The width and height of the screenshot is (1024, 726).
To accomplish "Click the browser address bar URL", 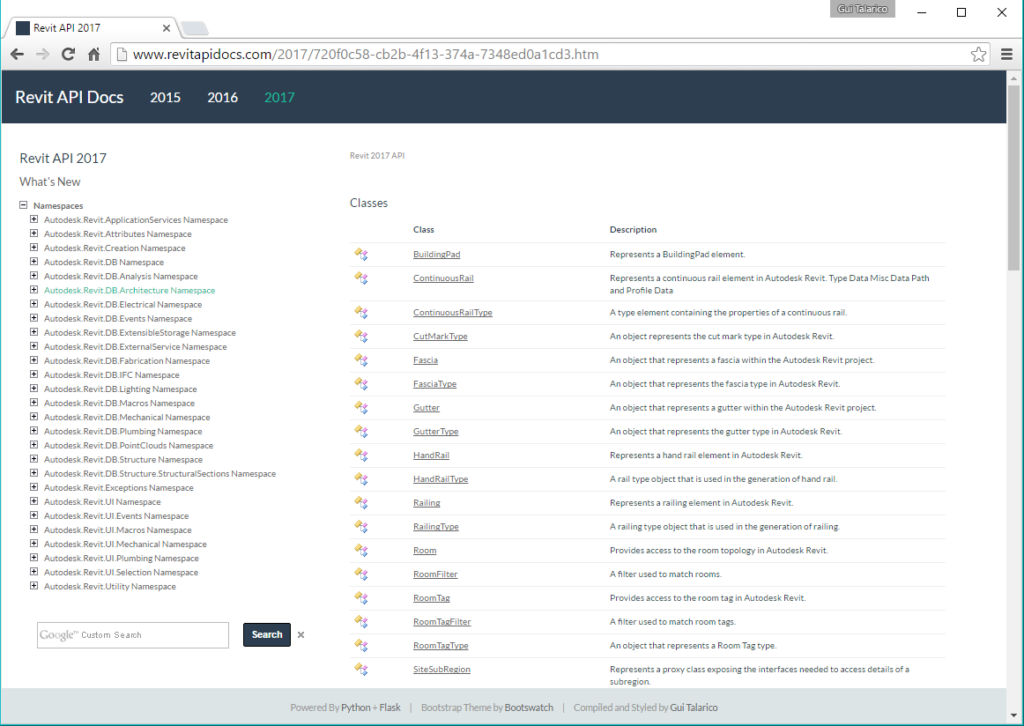I will (366, 54).
